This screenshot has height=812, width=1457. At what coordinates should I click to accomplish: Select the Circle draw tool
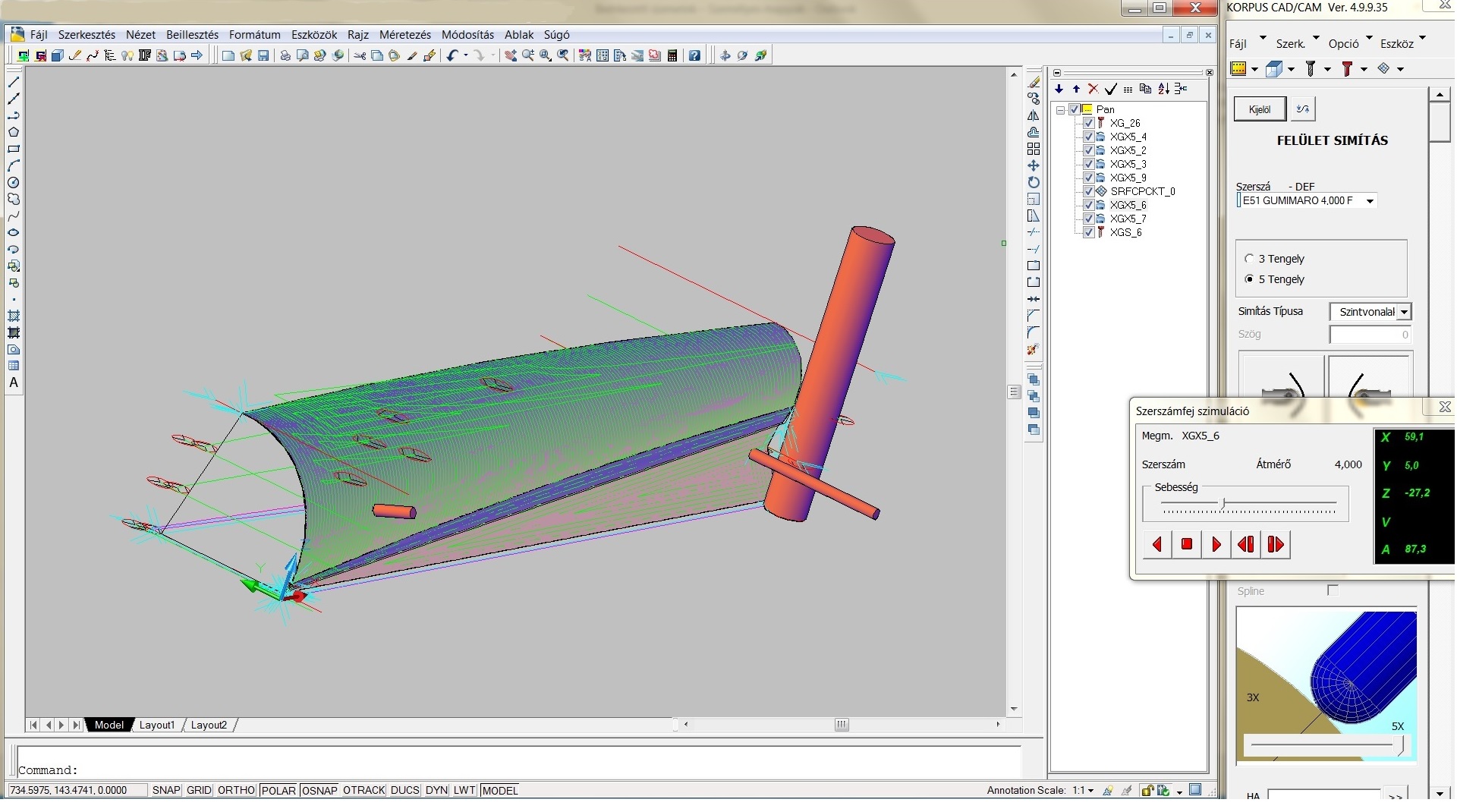(14, 183)
